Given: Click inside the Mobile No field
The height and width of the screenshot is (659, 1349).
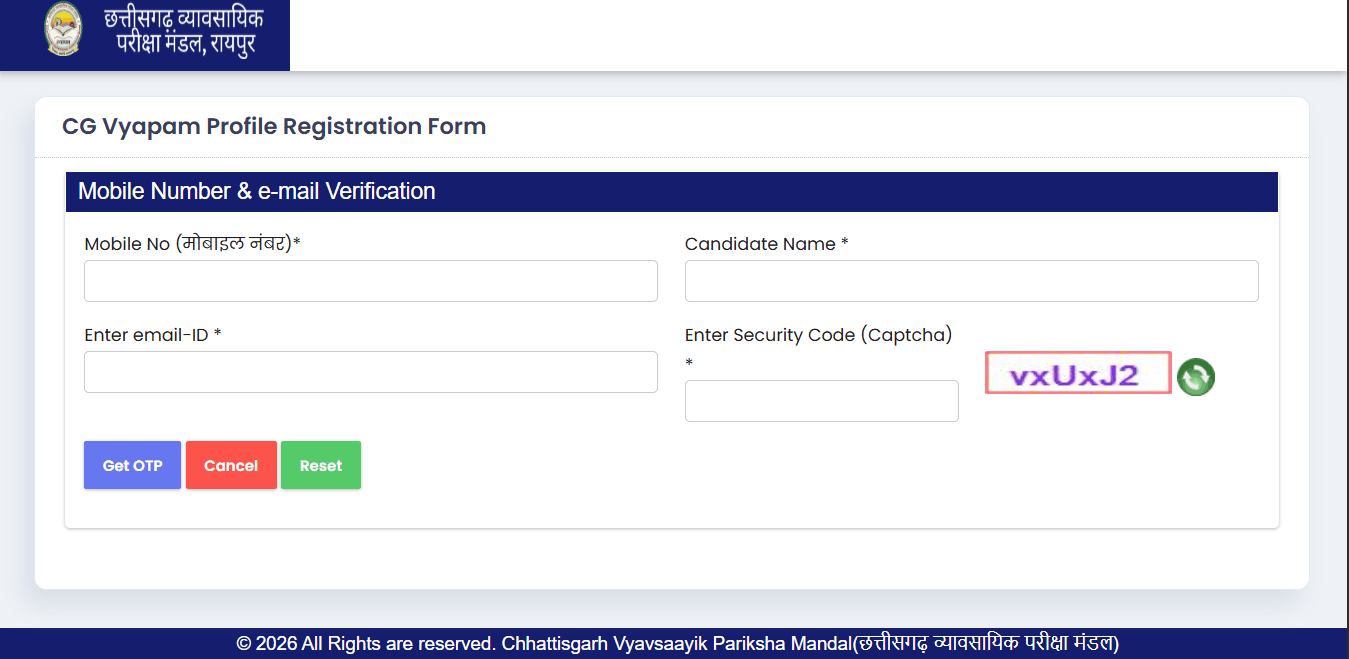Looking at the screenshot, I should [x=370, y=281].
